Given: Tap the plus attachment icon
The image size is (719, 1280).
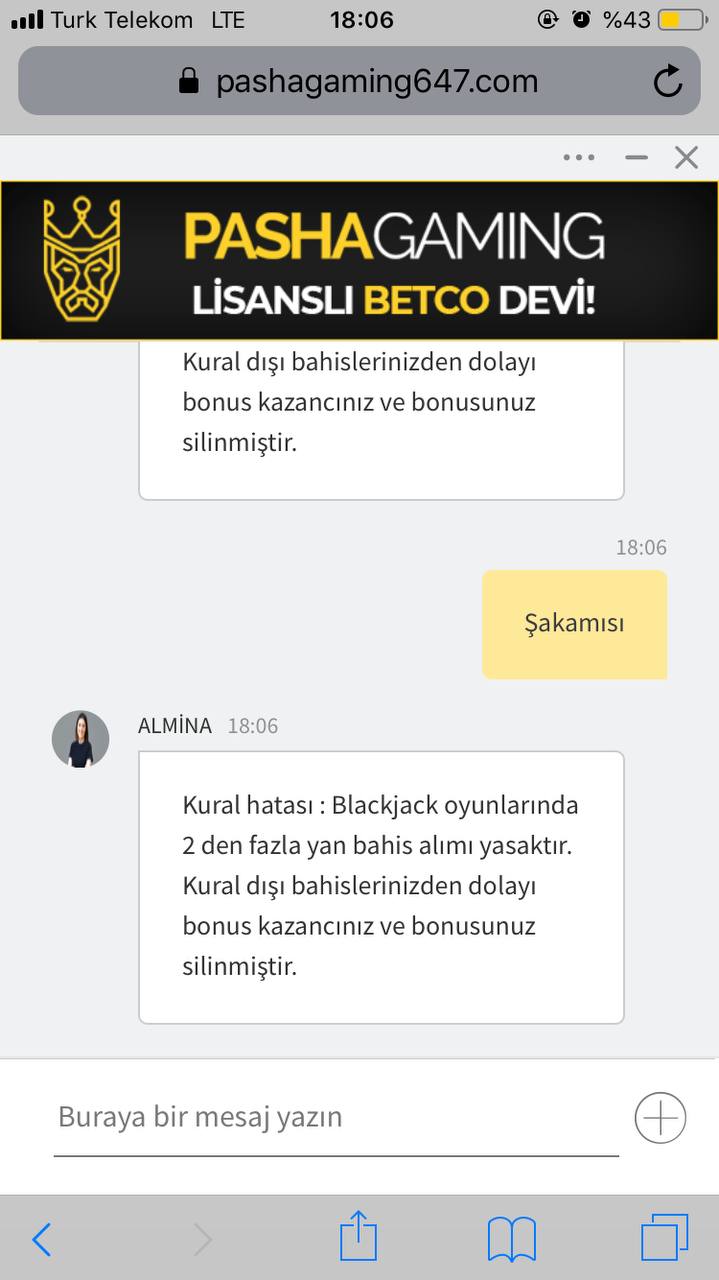Looking at the screenshot, I should click(x=660, y=1117).
